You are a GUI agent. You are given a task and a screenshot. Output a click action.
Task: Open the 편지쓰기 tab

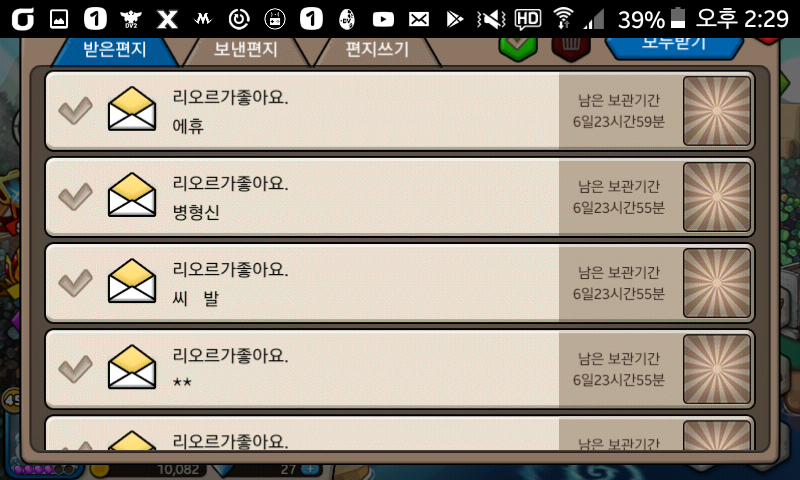(x=377, y=50)
